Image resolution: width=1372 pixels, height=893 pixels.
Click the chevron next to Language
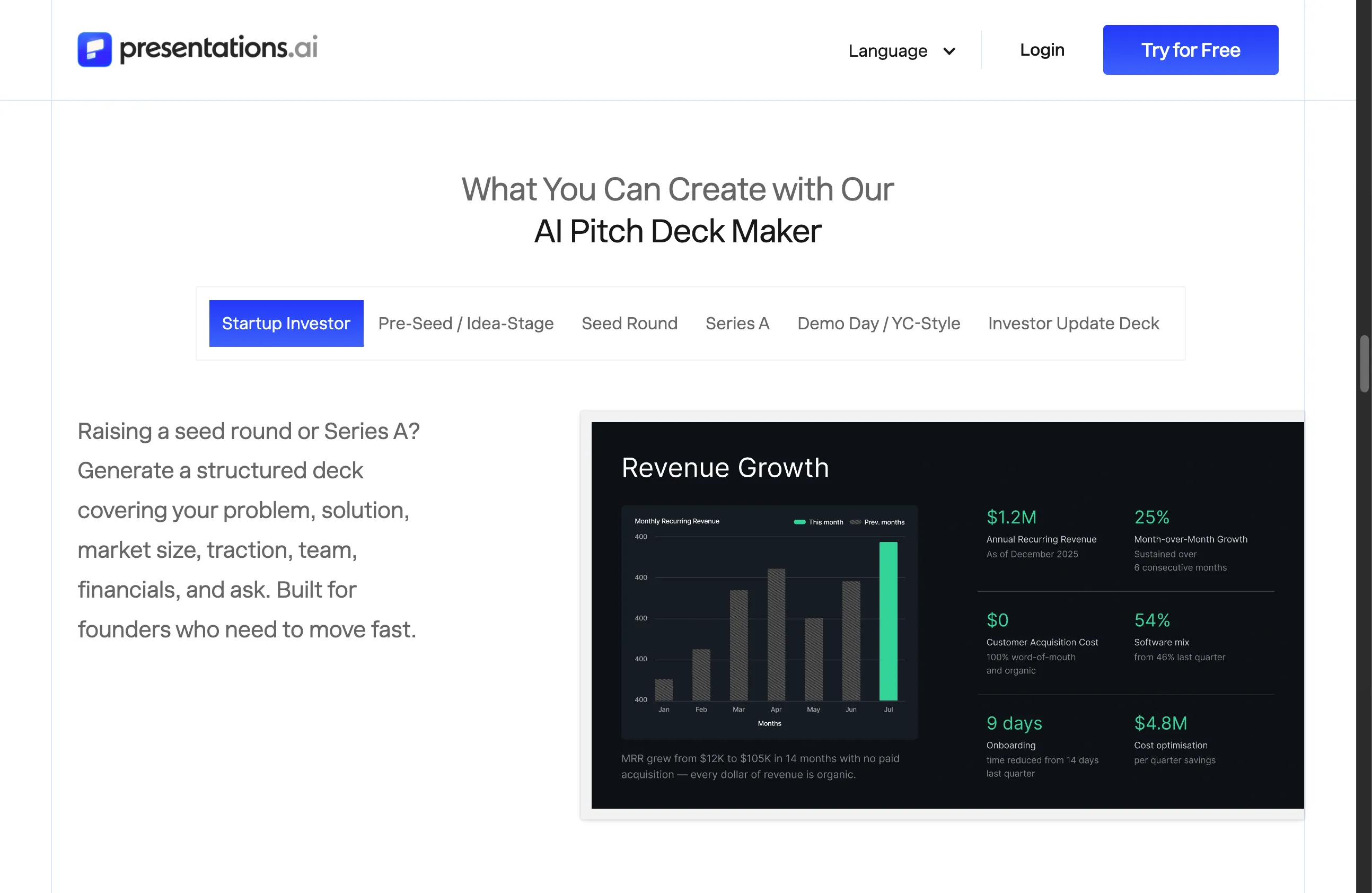tap(949, 51)
